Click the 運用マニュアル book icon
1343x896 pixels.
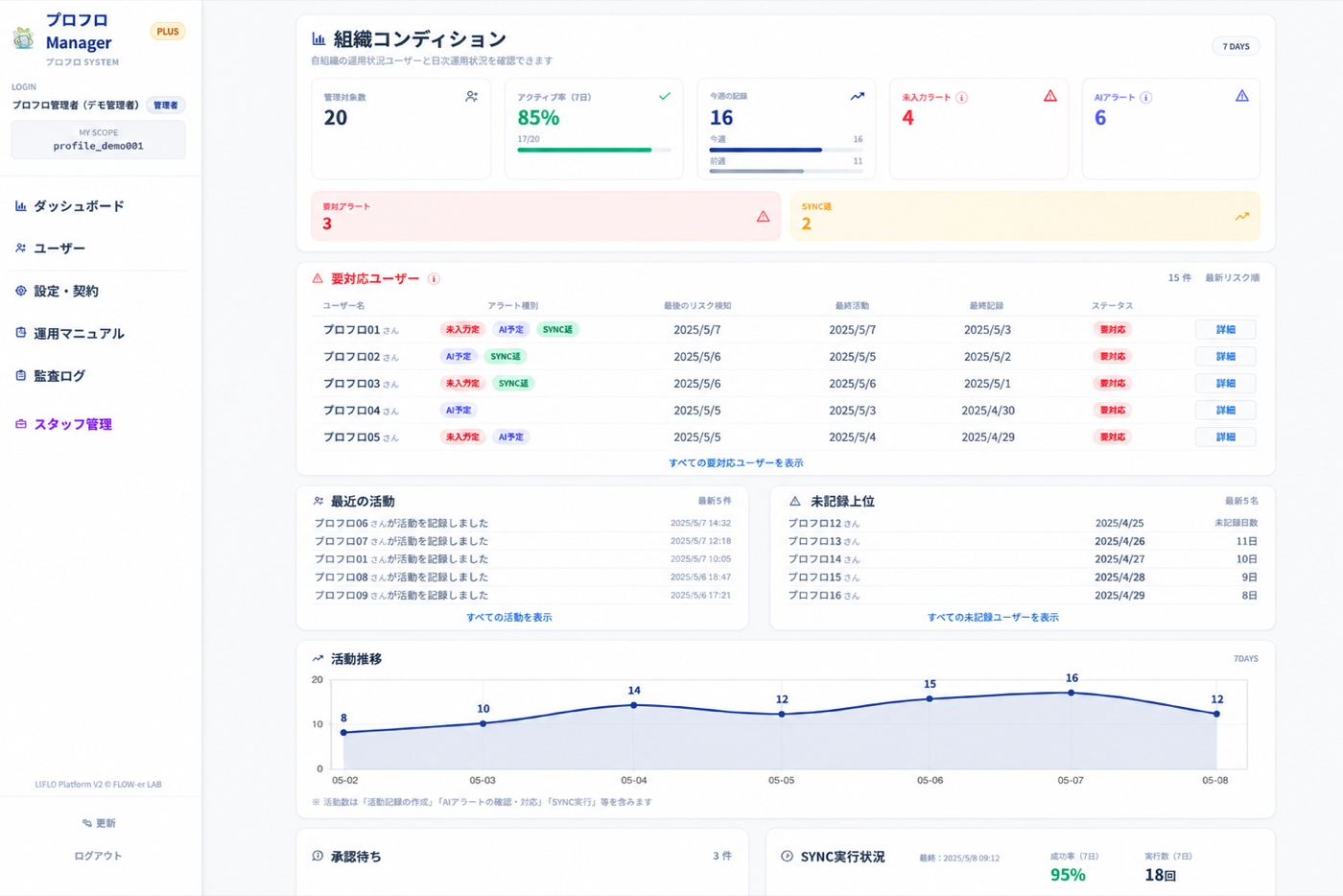(x=20, y=333)
